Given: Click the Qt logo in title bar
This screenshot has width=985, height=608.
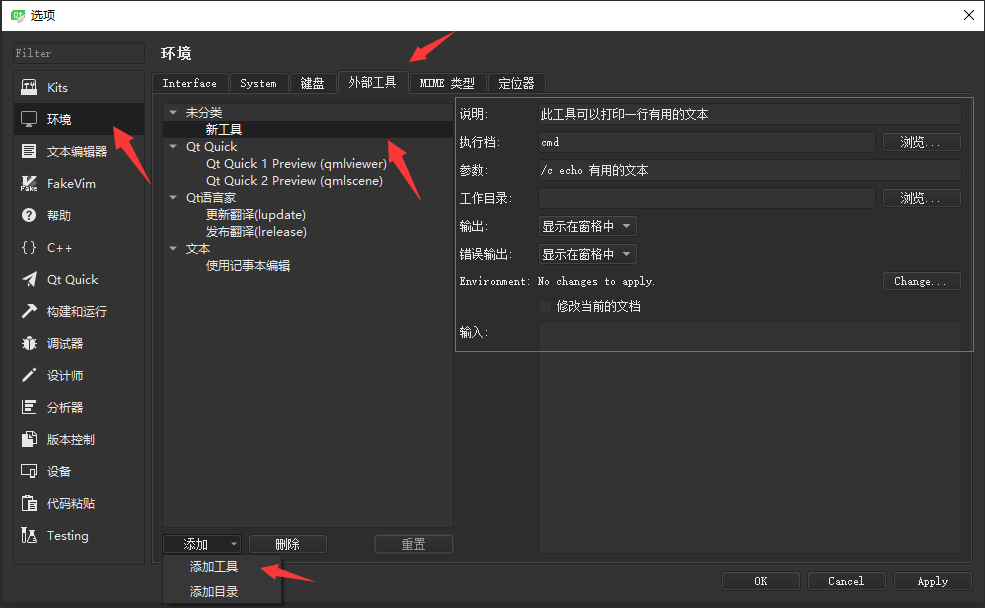Looking at the screenshot, I should coord(18,15).
